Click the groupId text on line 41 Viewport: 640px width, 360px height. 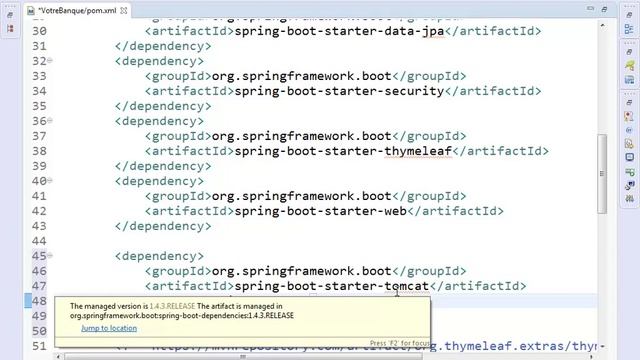[302, 196]
